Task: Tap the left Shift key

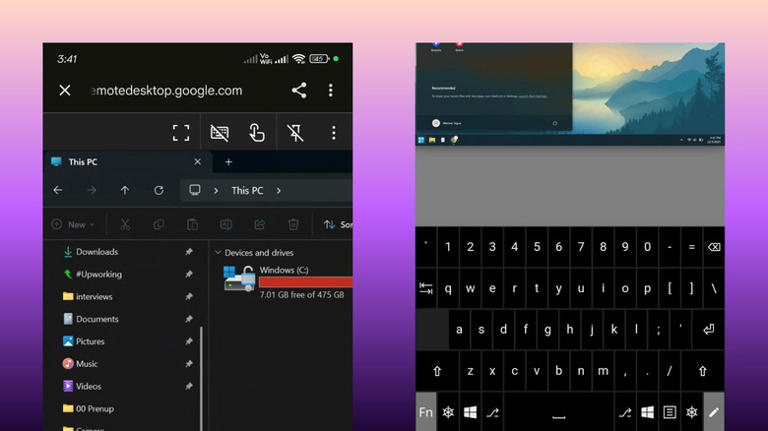Action: click(437, 371)
